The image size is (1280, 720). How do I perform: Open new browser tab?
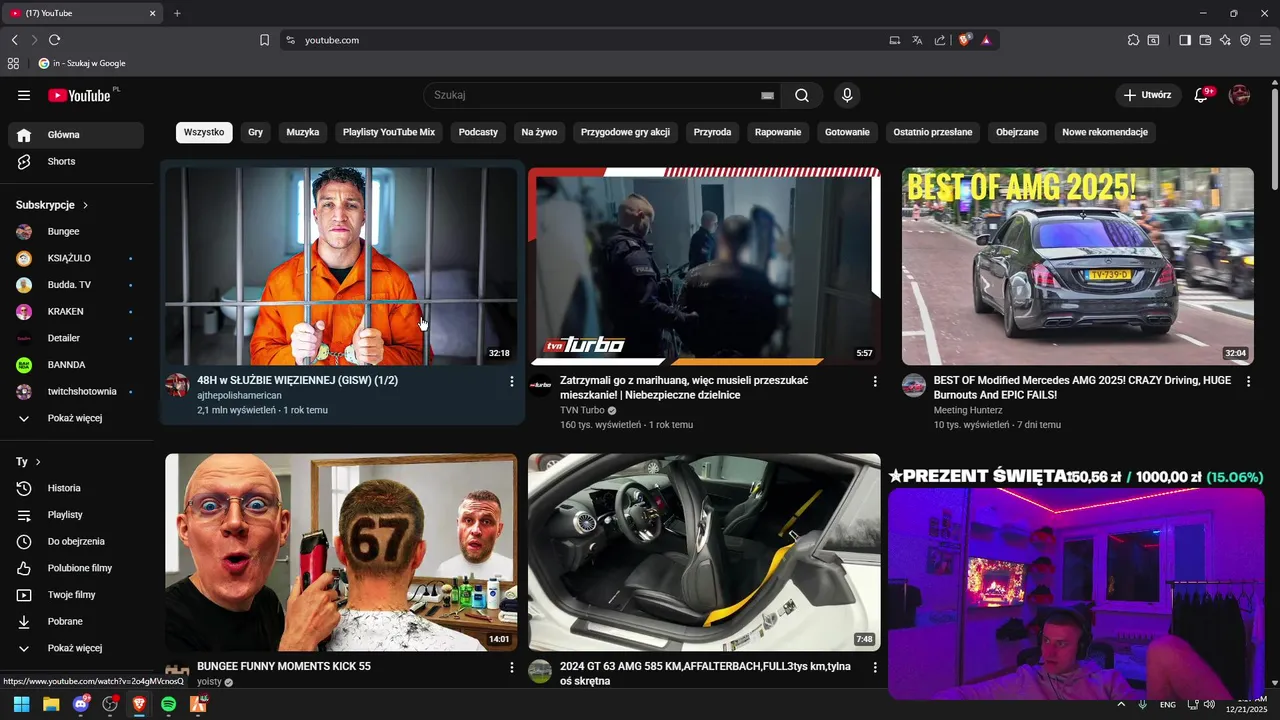[177, 13]
